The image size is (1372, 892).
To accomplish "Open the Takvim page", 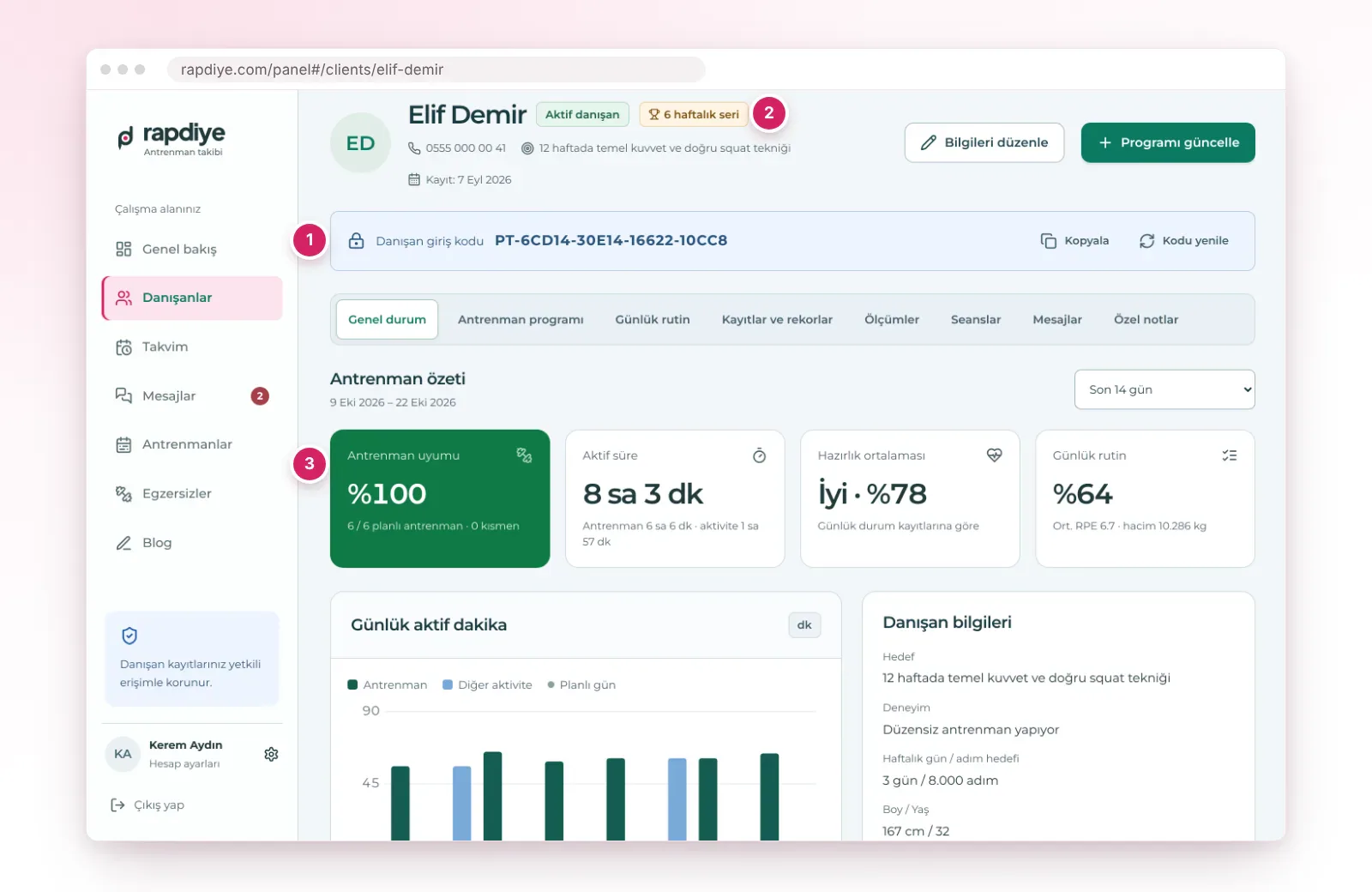I will (192, 347).
